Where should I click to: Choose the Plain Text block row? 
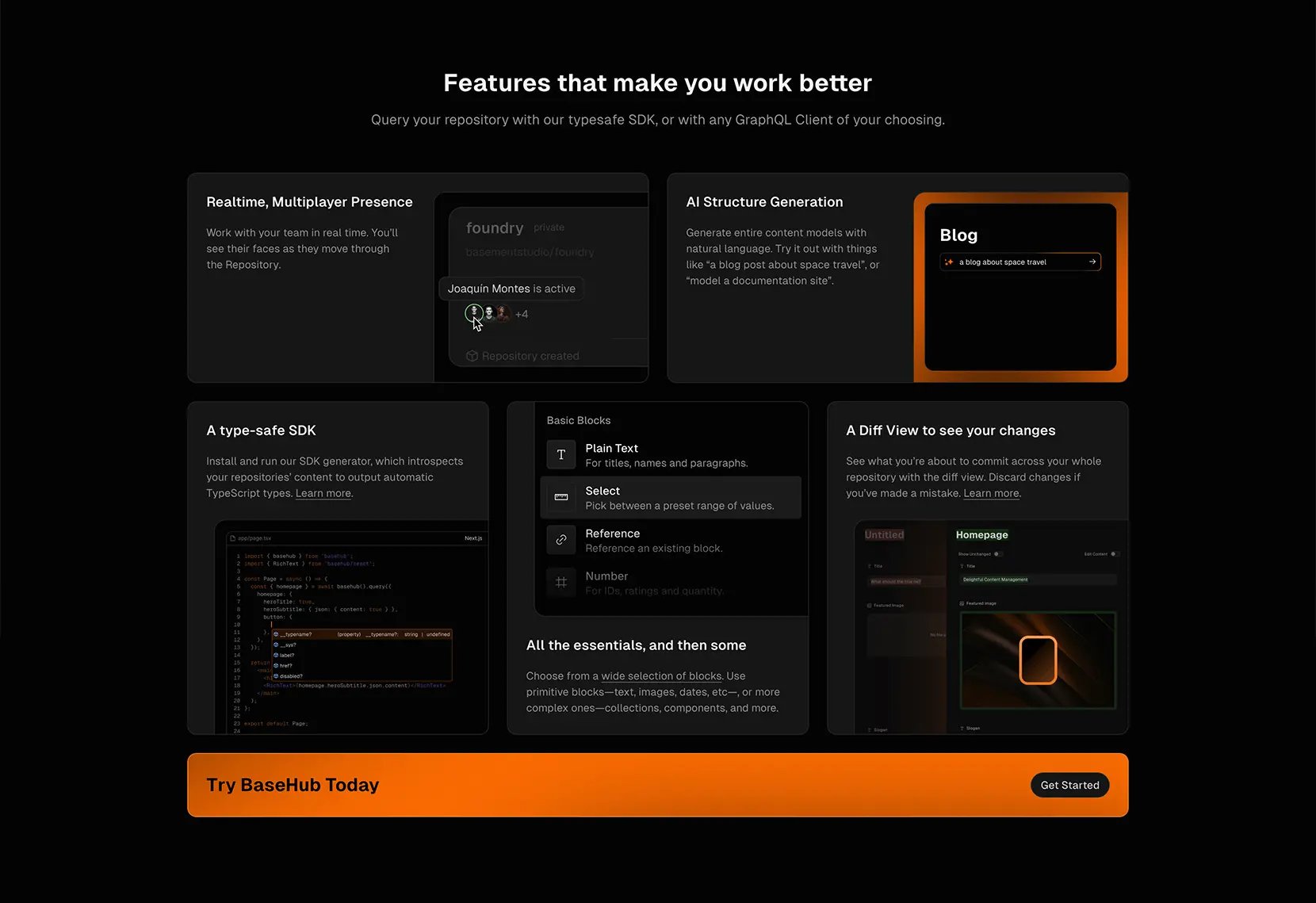(x=671, y=455)
